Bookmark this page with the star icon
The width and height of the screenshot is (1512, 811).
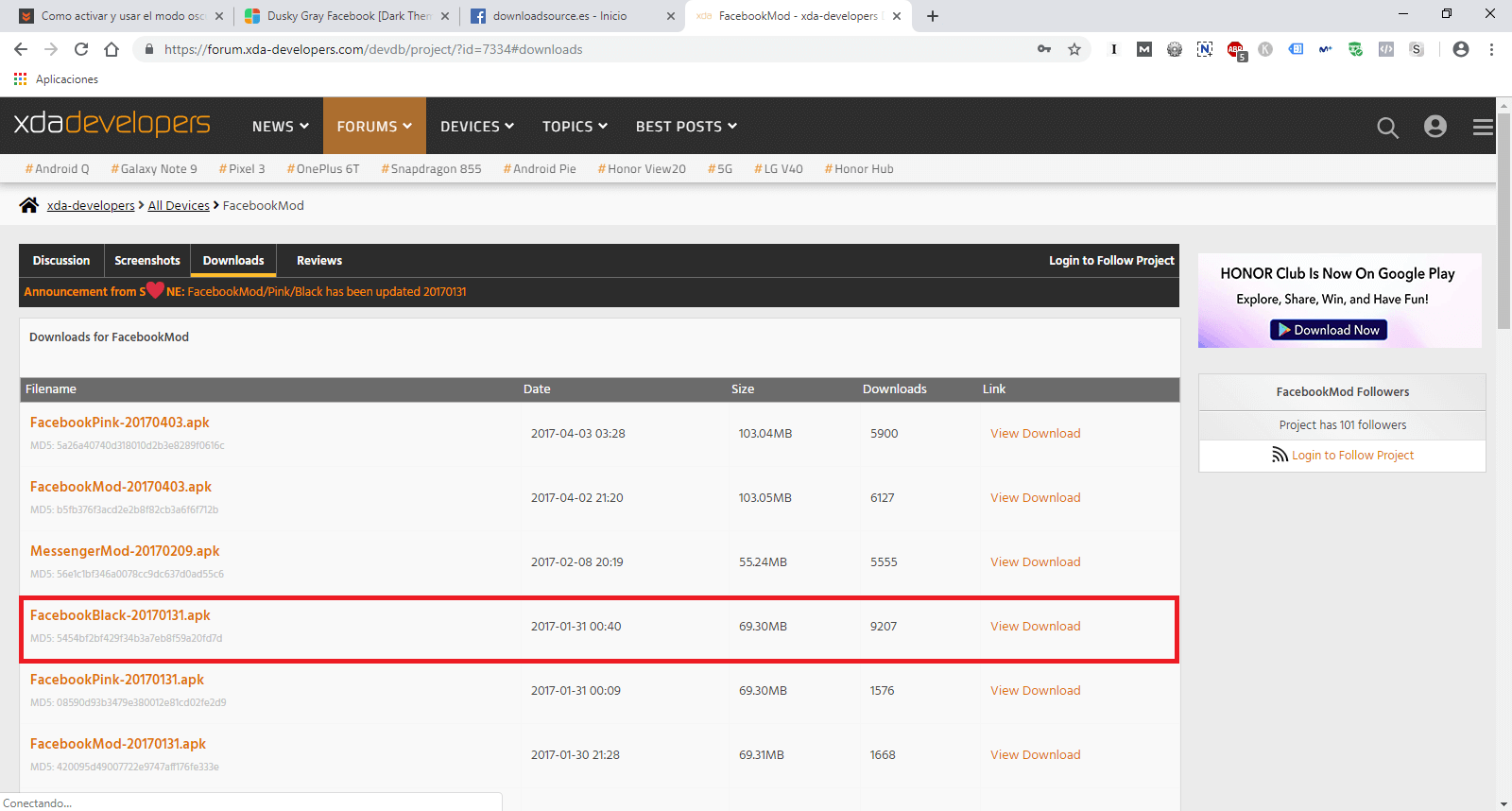(x=1074, y=49)
